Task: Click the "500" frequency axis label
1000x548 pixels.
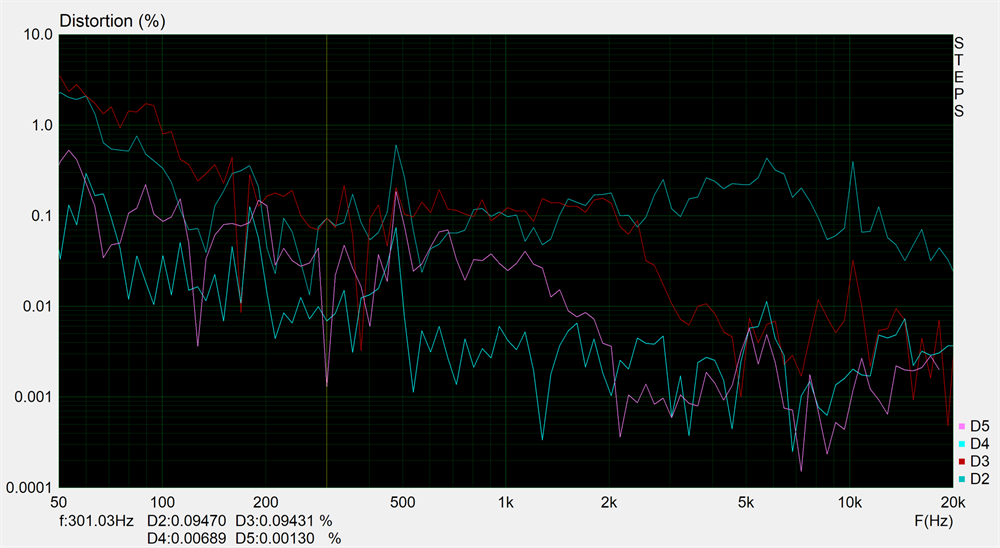Action: point(402,503)
